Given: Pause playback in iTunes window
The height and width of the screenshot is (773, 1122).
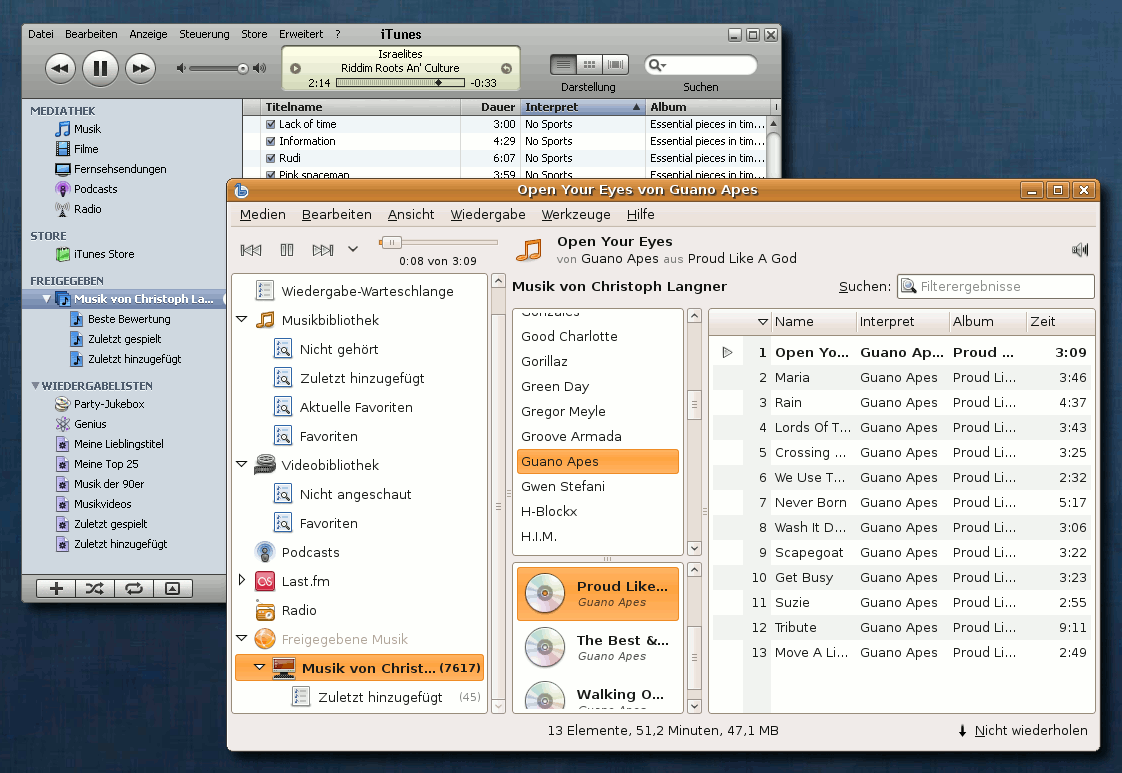Looking at the screenshot, I should (x=100, y=69).
